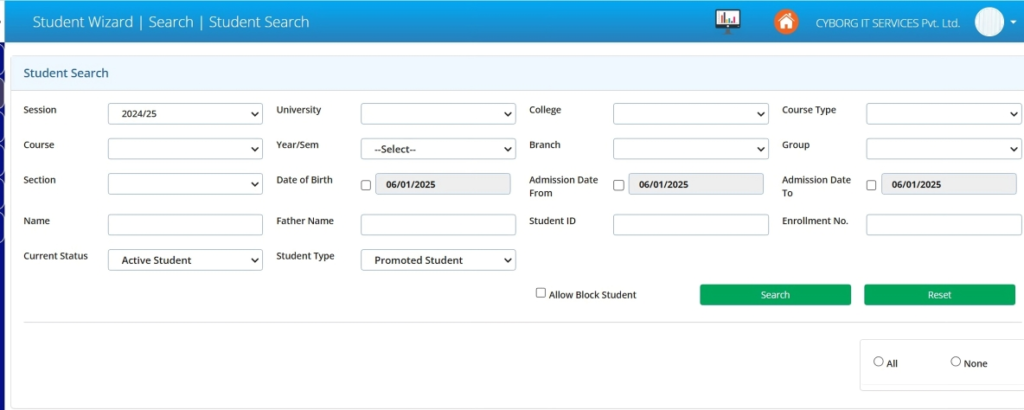Open the Student Type dropdown
Viewport: 1024px width, 410px height.
438,260
